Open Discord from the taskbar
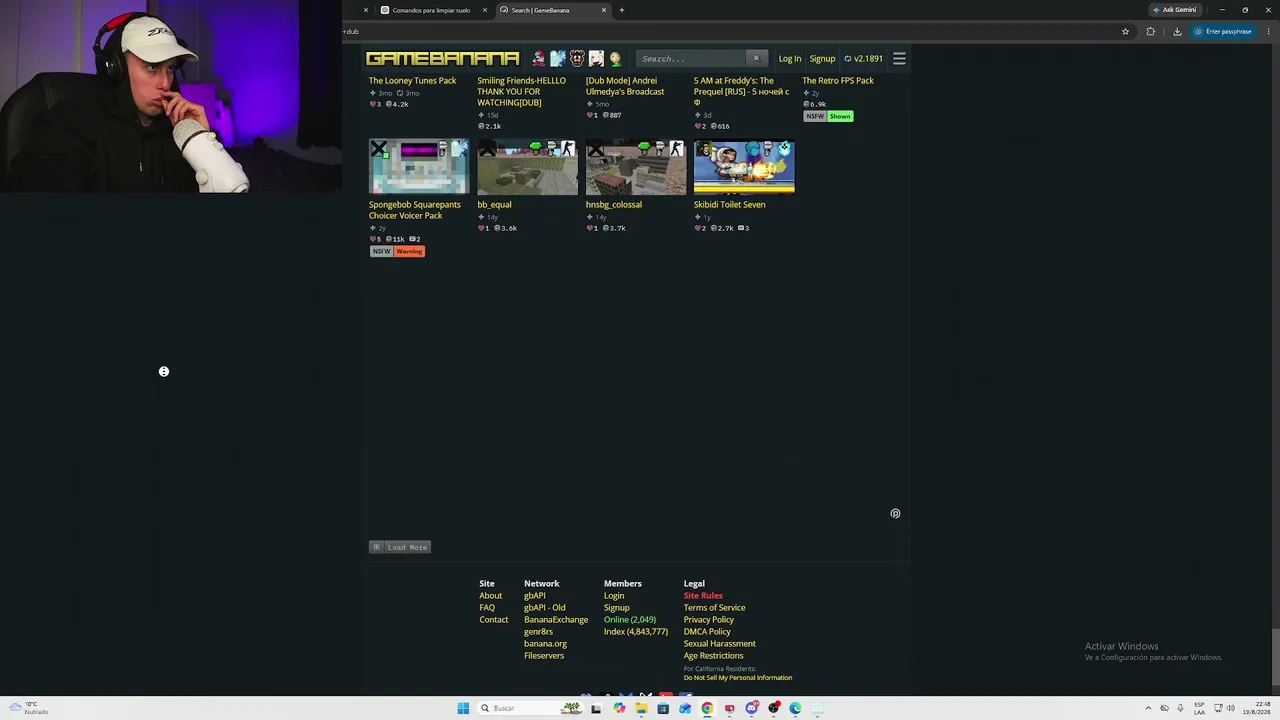The width and height of the screenshot is (1280, 720). [751, 708]
